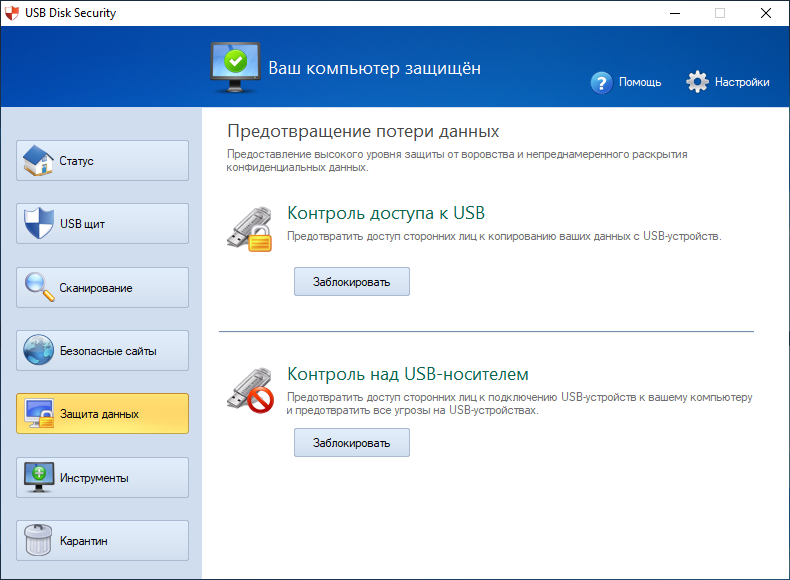Click the USB Disk Security window title text
This screenshot has width=790, height=580.
pyautogui.click(x=71, y=13)
